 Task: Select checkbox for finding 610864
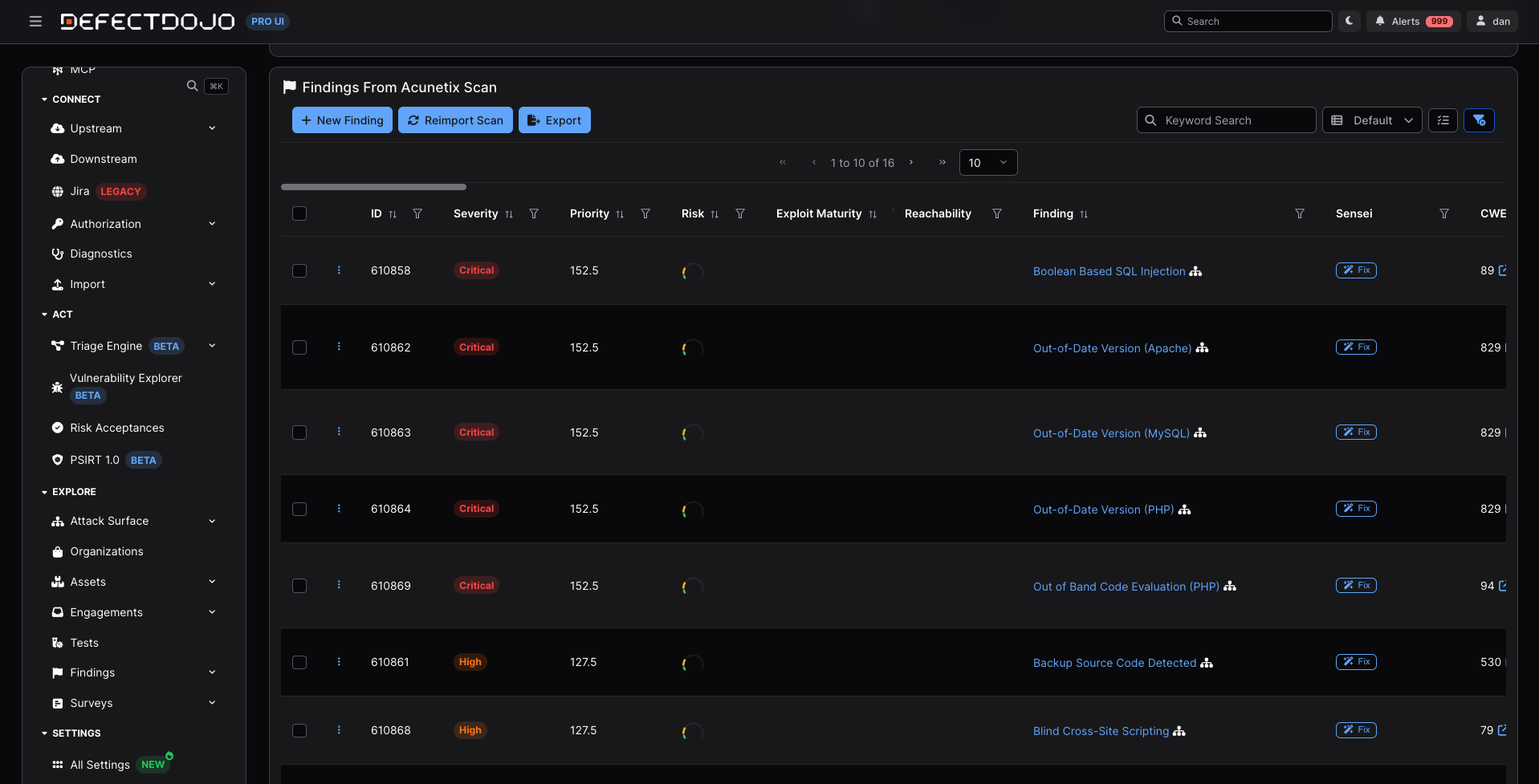[x=299, y=509]
